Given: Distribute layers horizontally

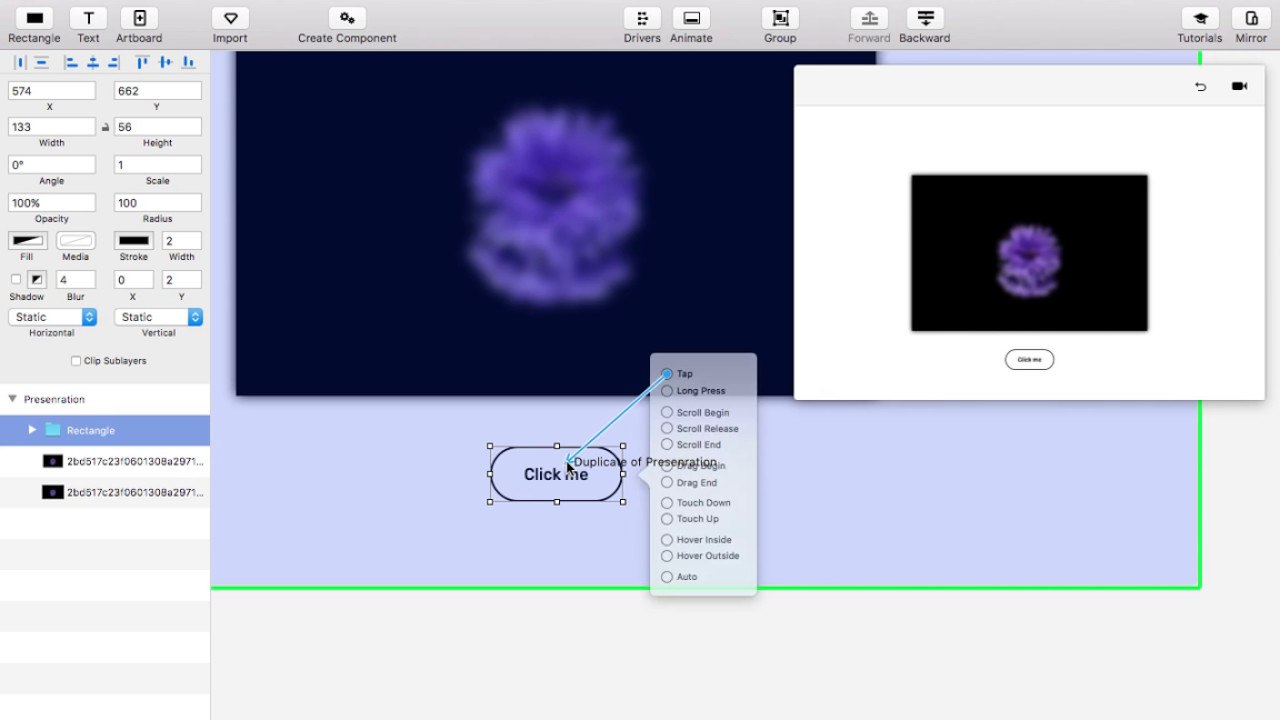Looking at the screenshot, I should pos(19,62).
